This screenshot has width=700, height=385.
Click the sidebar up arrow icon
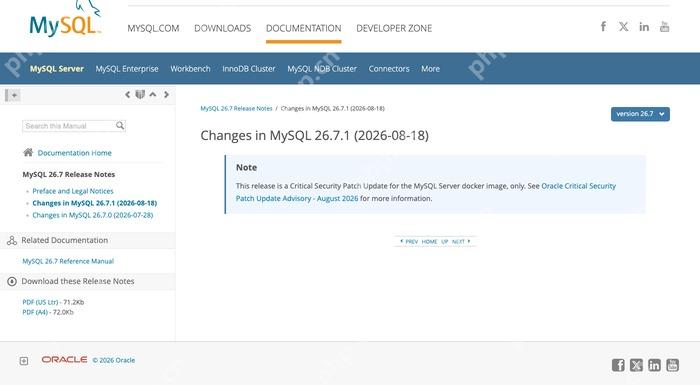(153, 94)
